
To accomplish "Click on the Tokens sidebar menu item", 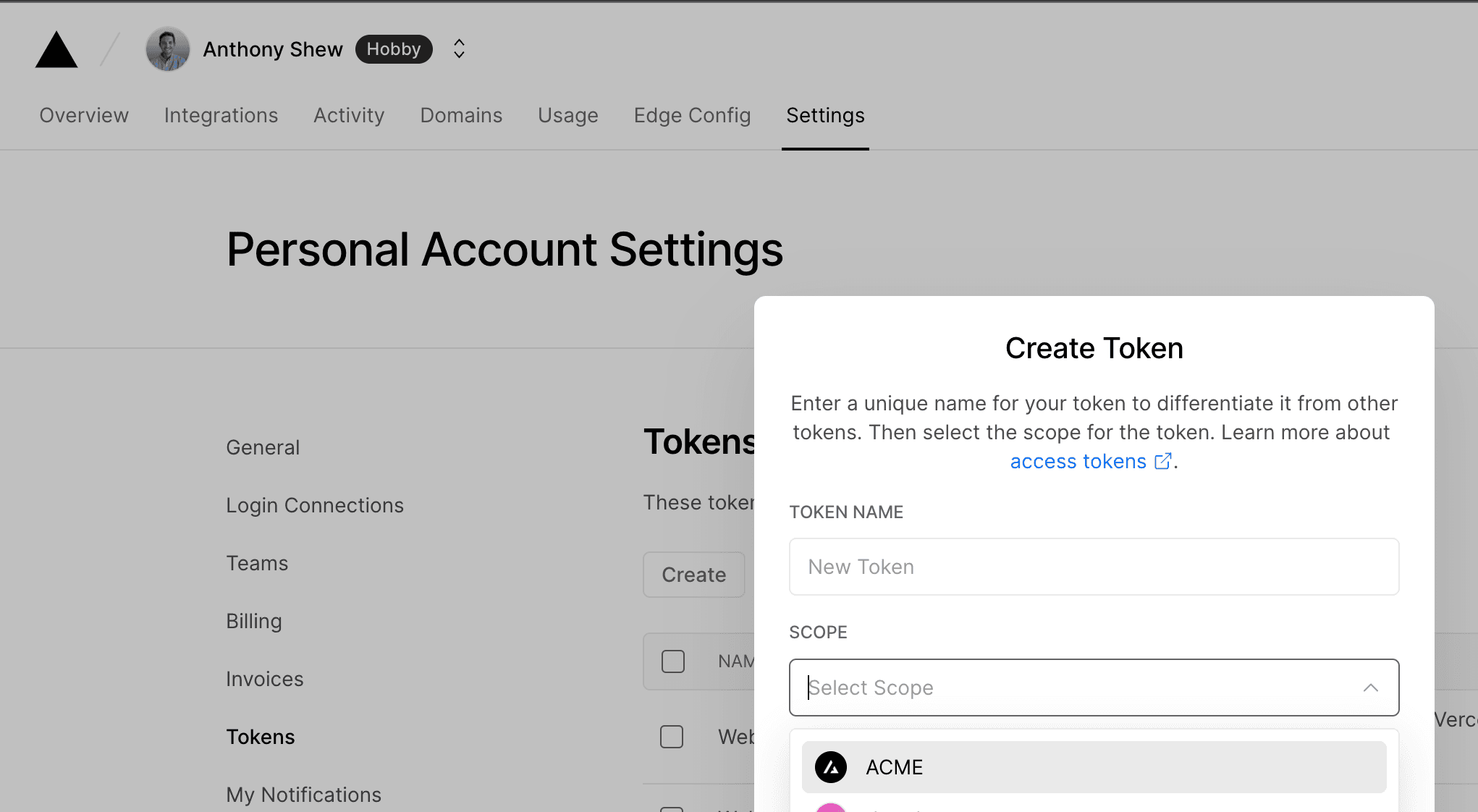I will coord(261,736).
